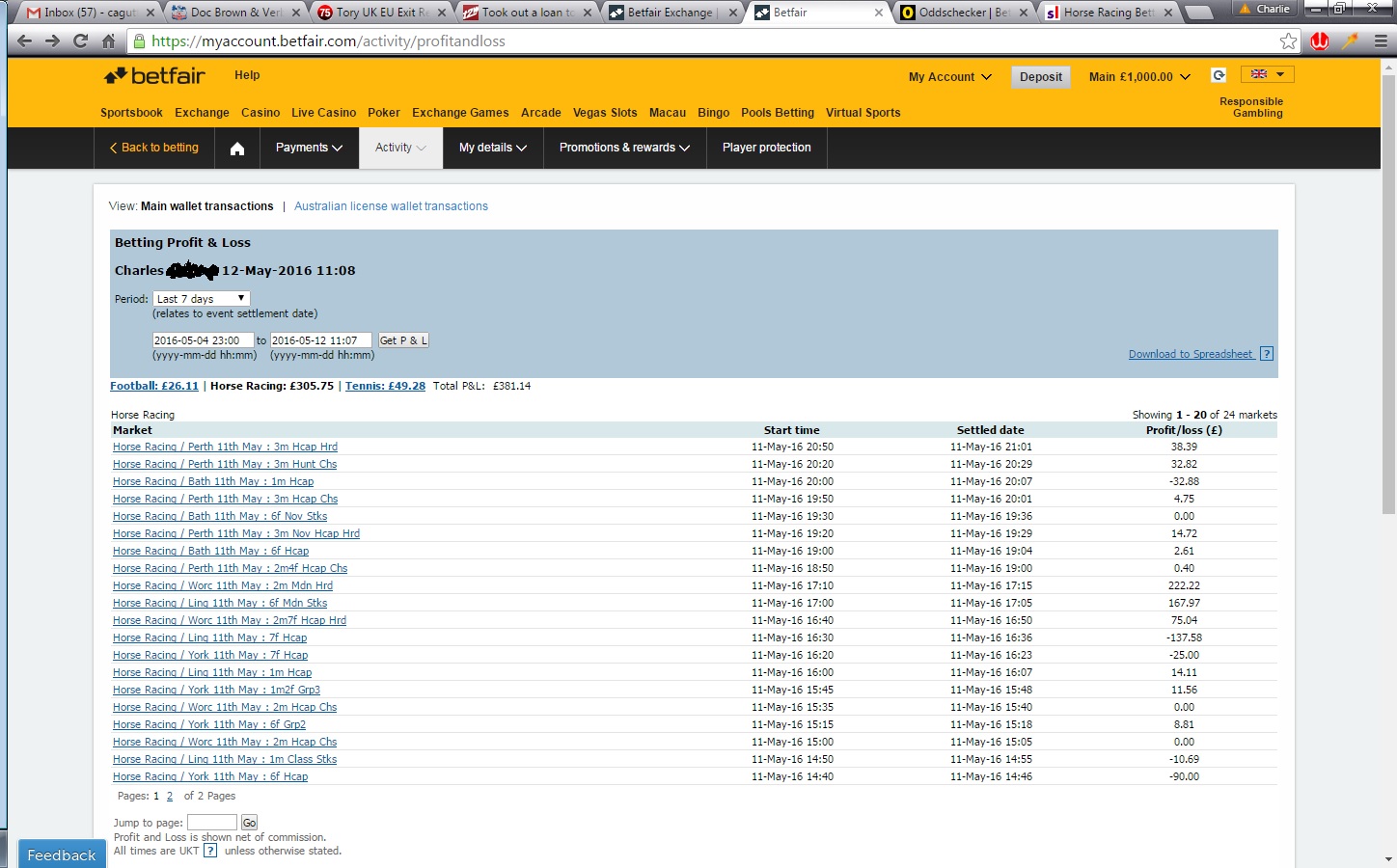This screenshot has width=1397, height=868.
Task: Open Live Casino in the top navigation
Action: [x=323, y=113]
